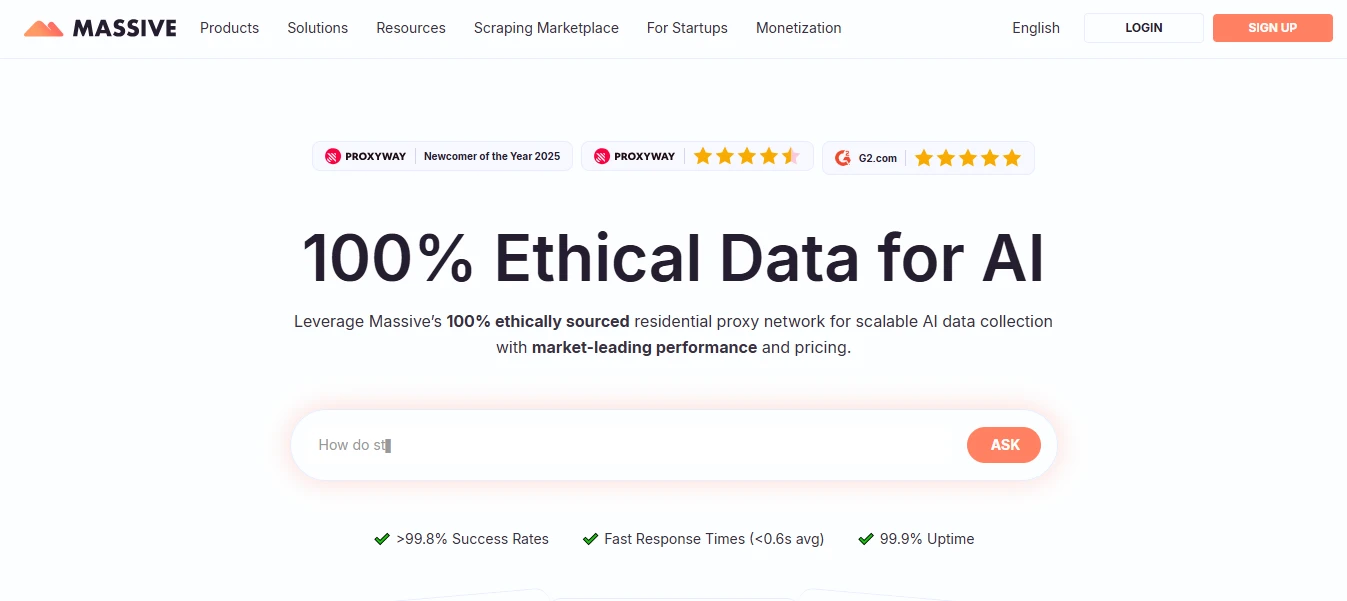This screenshot has width=1347, height=601.
Task: Click the checkmark next to Fast Response Times
Action: click(x=589, y=538)
